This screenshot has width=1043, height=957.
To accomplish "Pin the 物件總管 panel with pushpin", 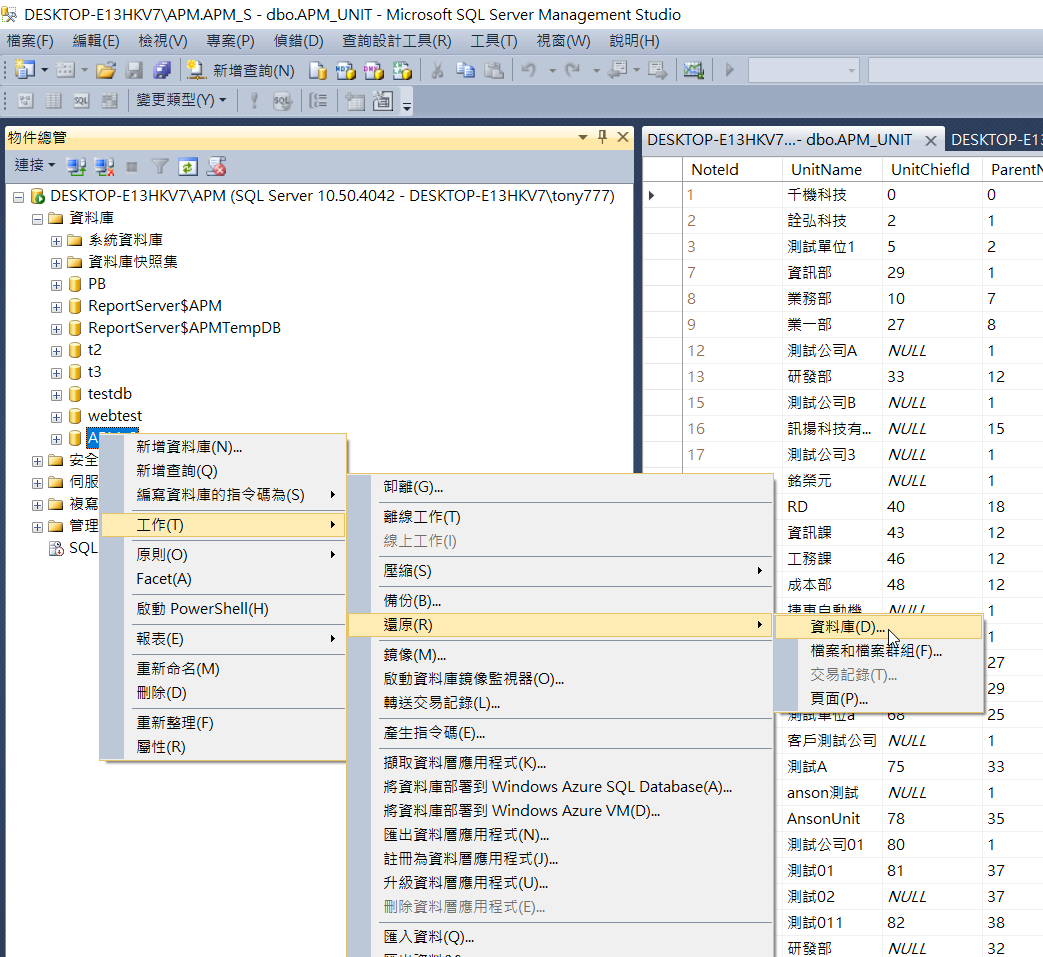I will point(602,137).
